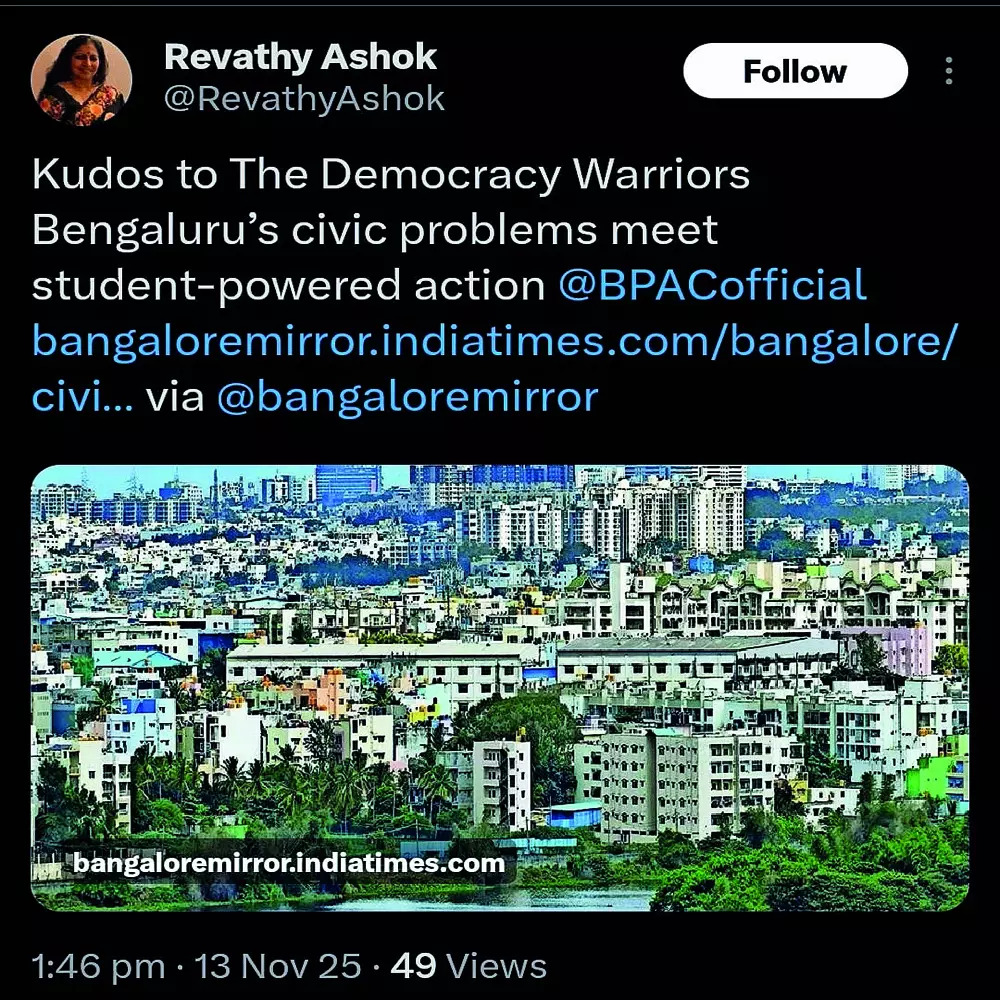Select the "Bengaluru's civic problems meet" line
This screenshot has width=1000, height=1000.
[x=375, y=229]
